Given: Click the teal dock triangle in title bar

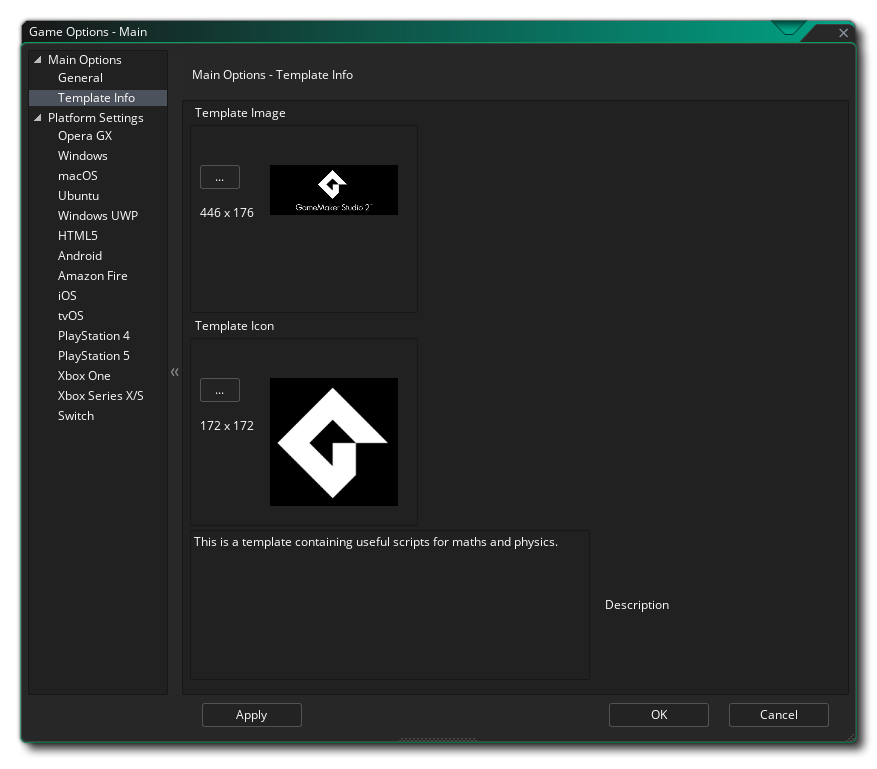Looking at the screenshot, I should point(789,28).
